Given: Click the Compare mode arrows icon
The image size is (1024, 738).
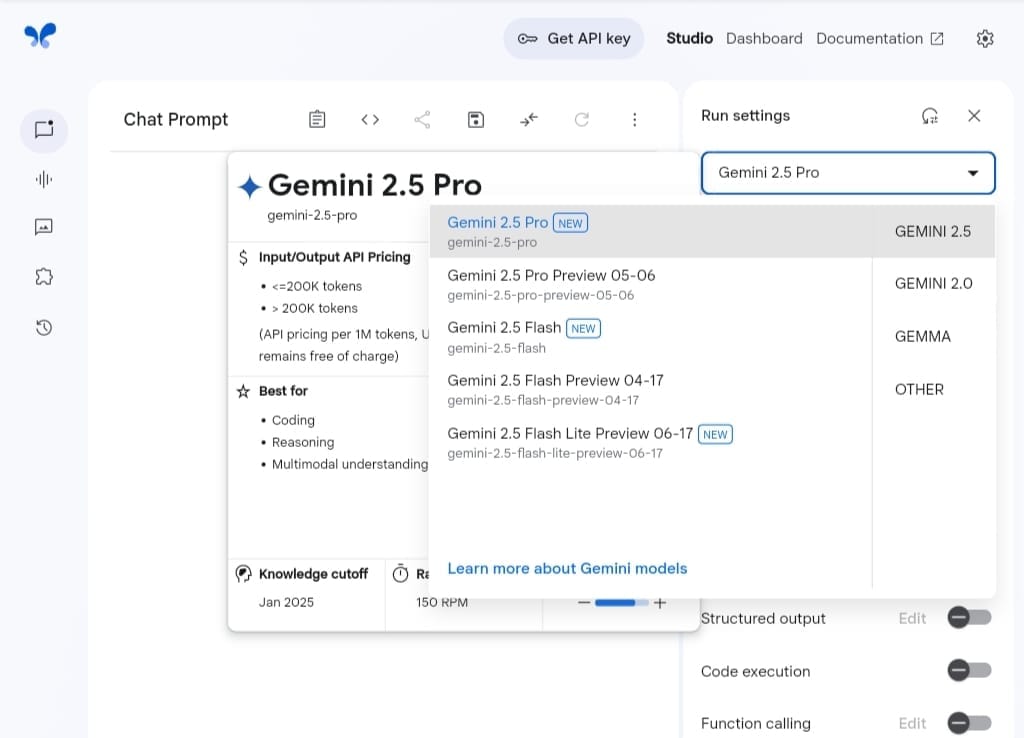Looking at the screenshot, I should click(528, 120).
